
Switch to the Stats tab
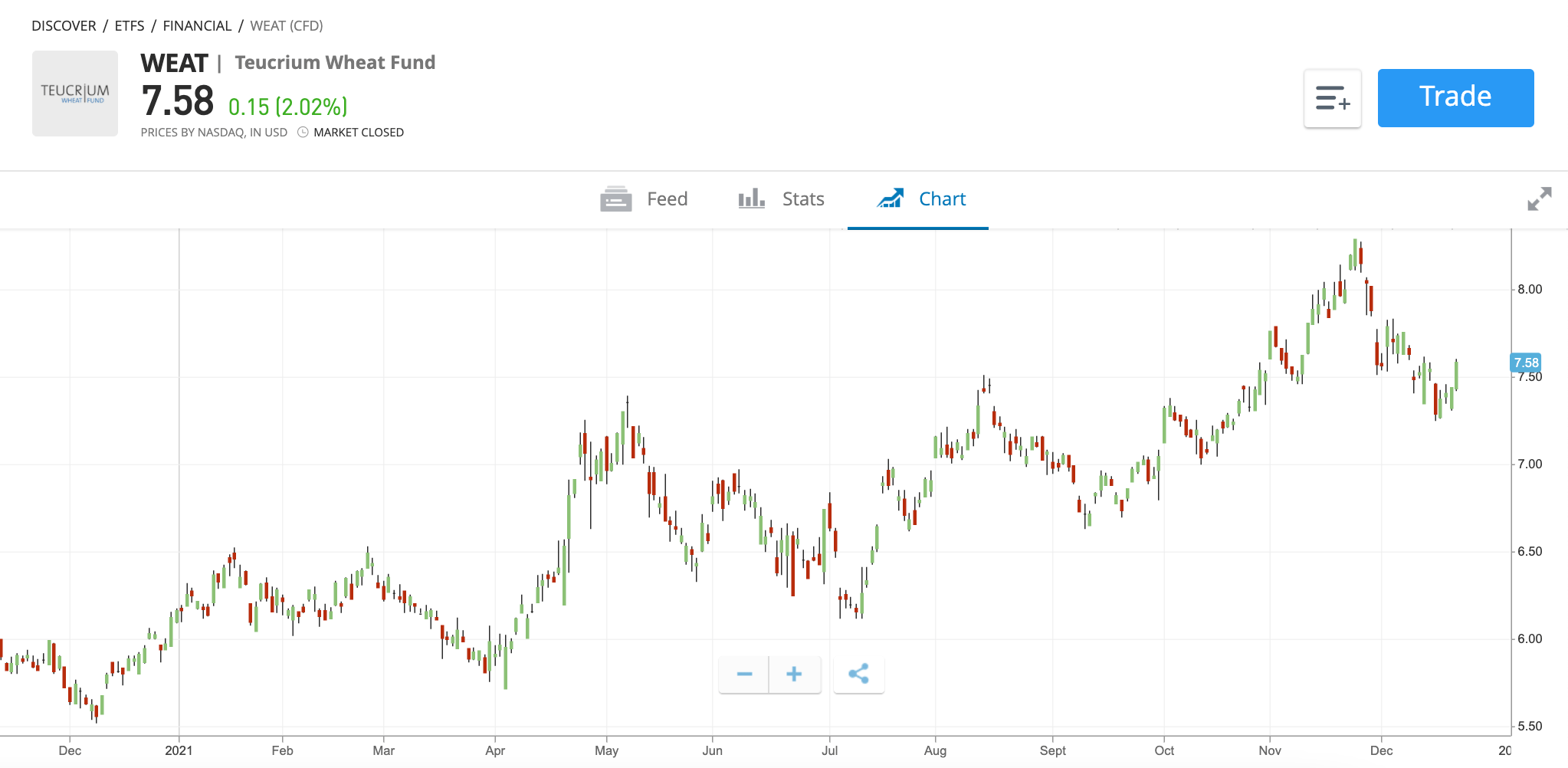[x=781, y=199]
